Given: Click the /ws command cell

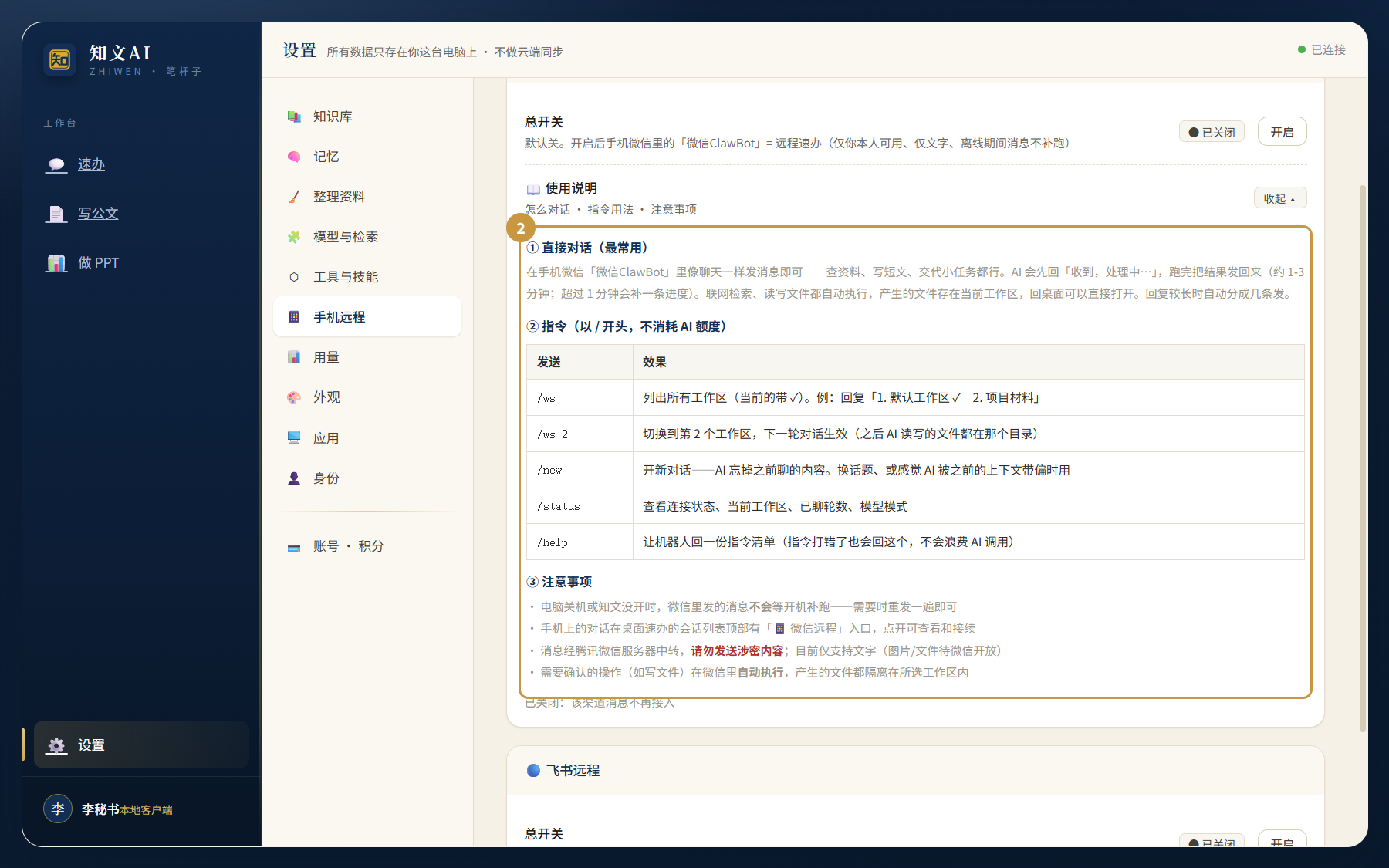Looking at the screenshot, I should tap(580, 398).
